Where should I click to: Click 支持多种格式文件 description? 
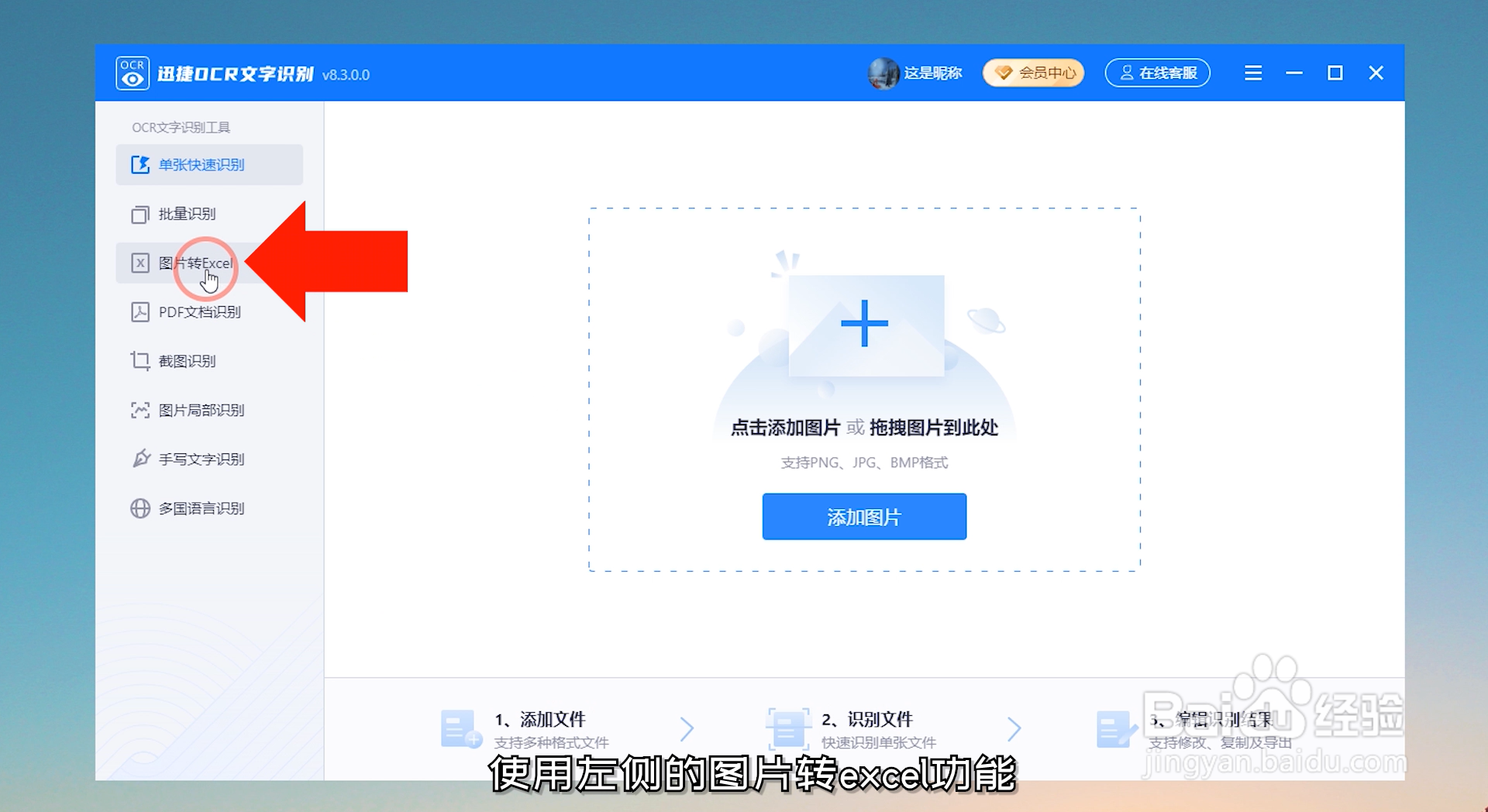552,742
